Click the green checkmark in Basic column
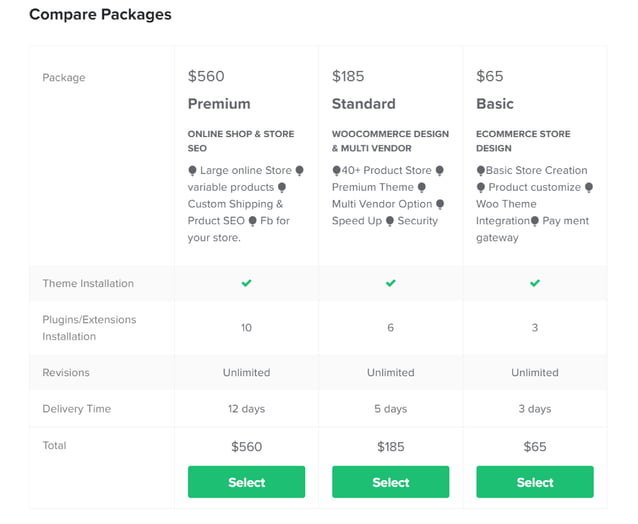Screen dimensions: 638x524 [x=534, y=283]
